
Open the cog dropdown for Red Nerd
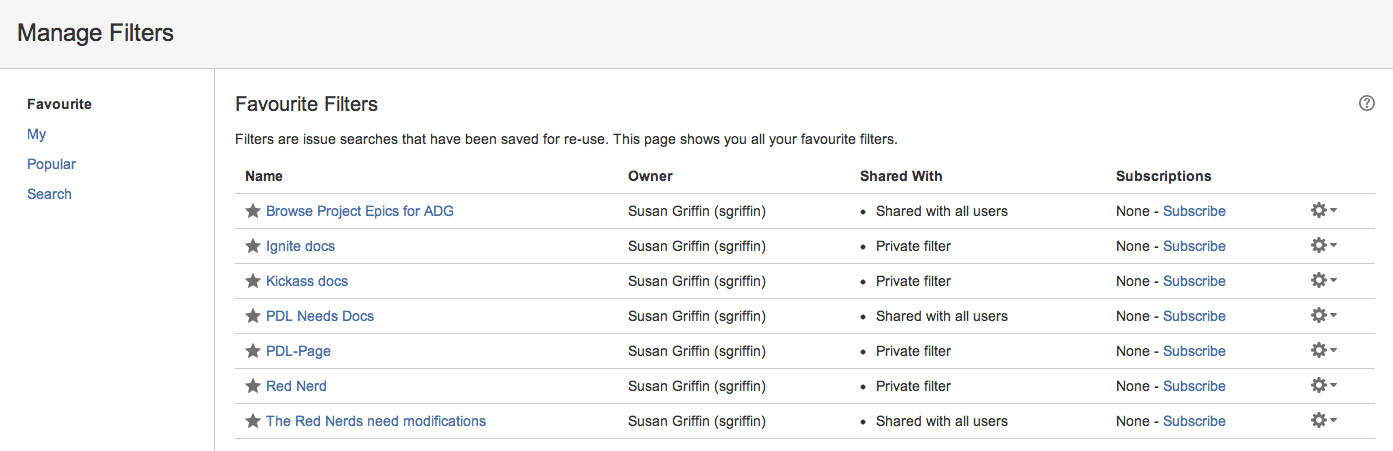[x=1323, y=386]
